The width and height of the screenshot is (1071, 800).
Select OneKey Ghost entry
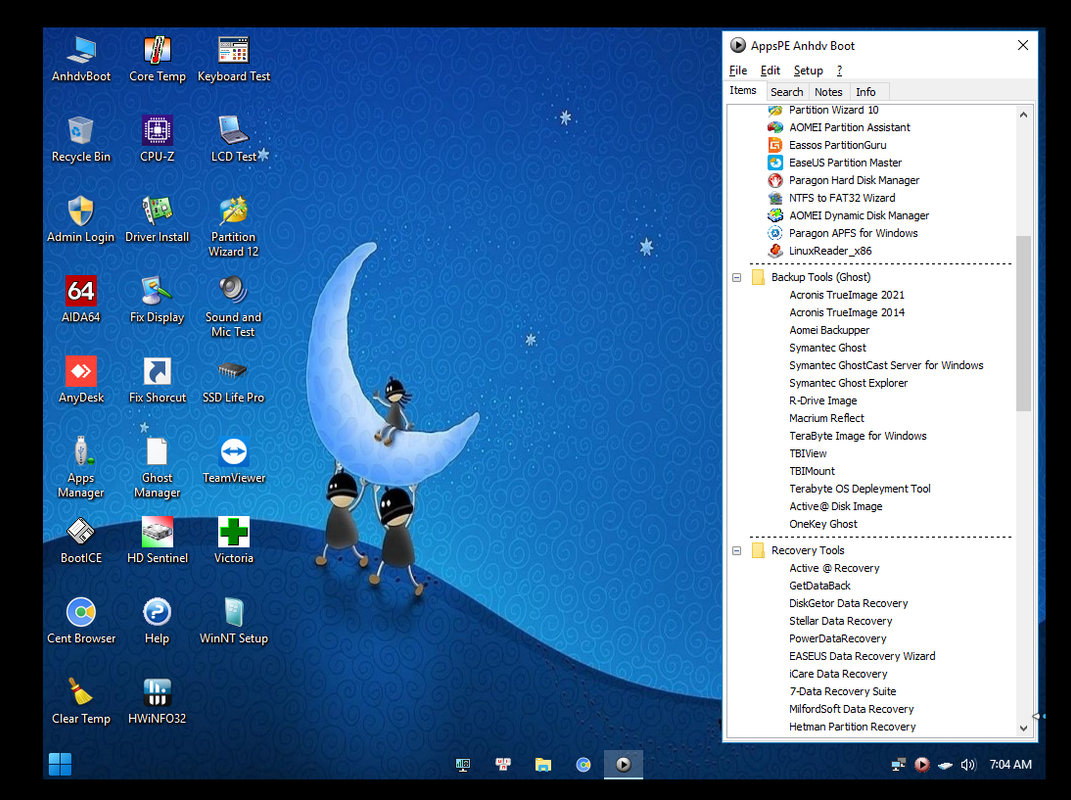click(x=823, y=524)
